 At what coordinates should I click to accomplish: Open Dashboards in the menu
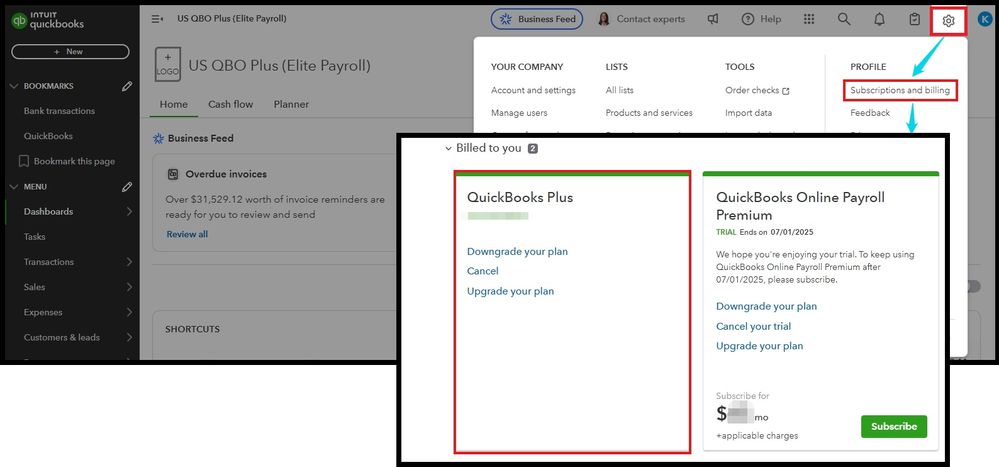pos(48,212)
